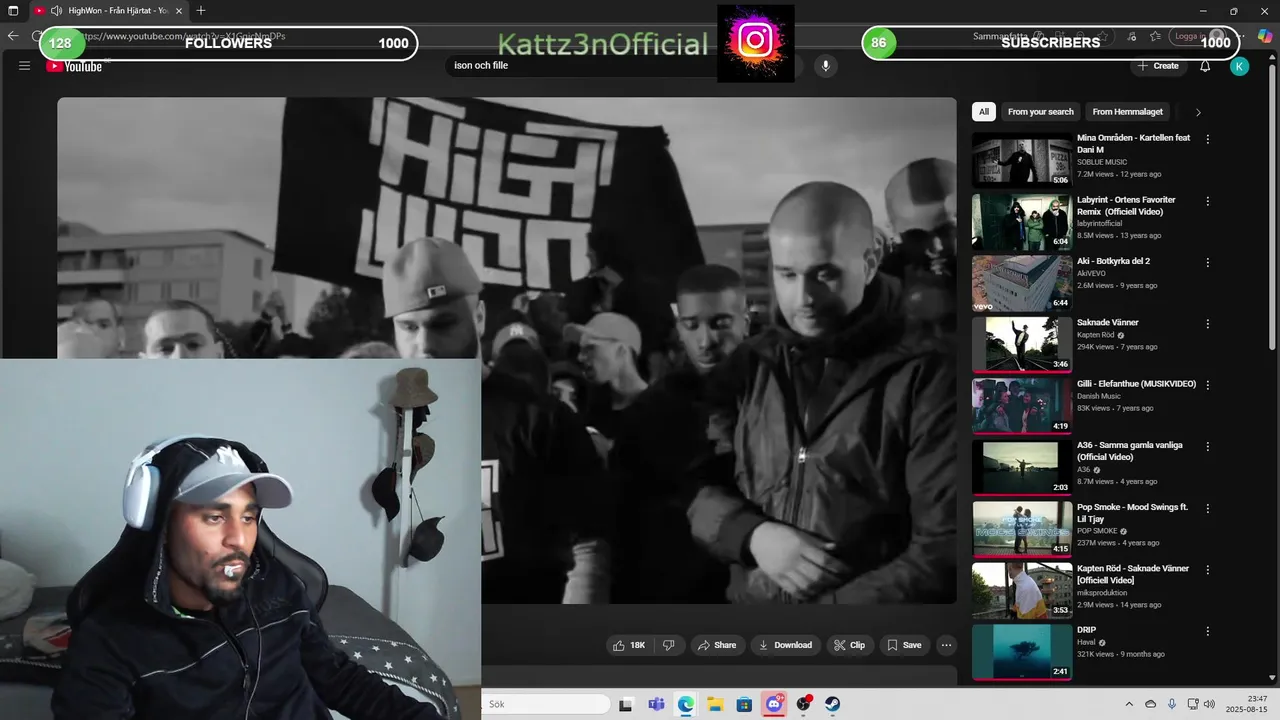1280x720 pixels.
Task: Expand hidden system tray icons chevron
Action: coord(1129,705)
